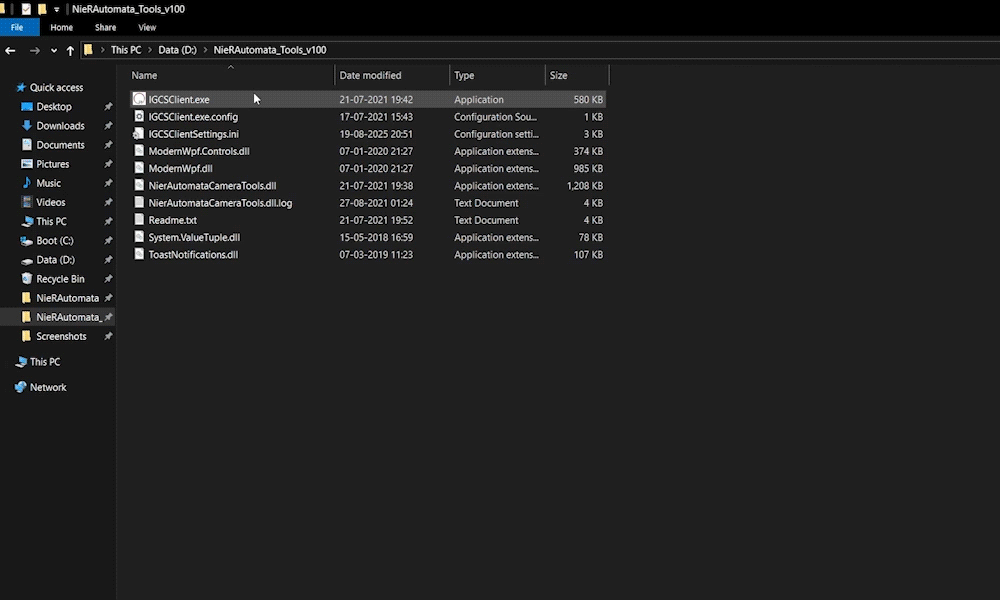1000x600 pixels.
Task: Select the System.ValueTuple.dll file name
Action: [x=194, y=237]
